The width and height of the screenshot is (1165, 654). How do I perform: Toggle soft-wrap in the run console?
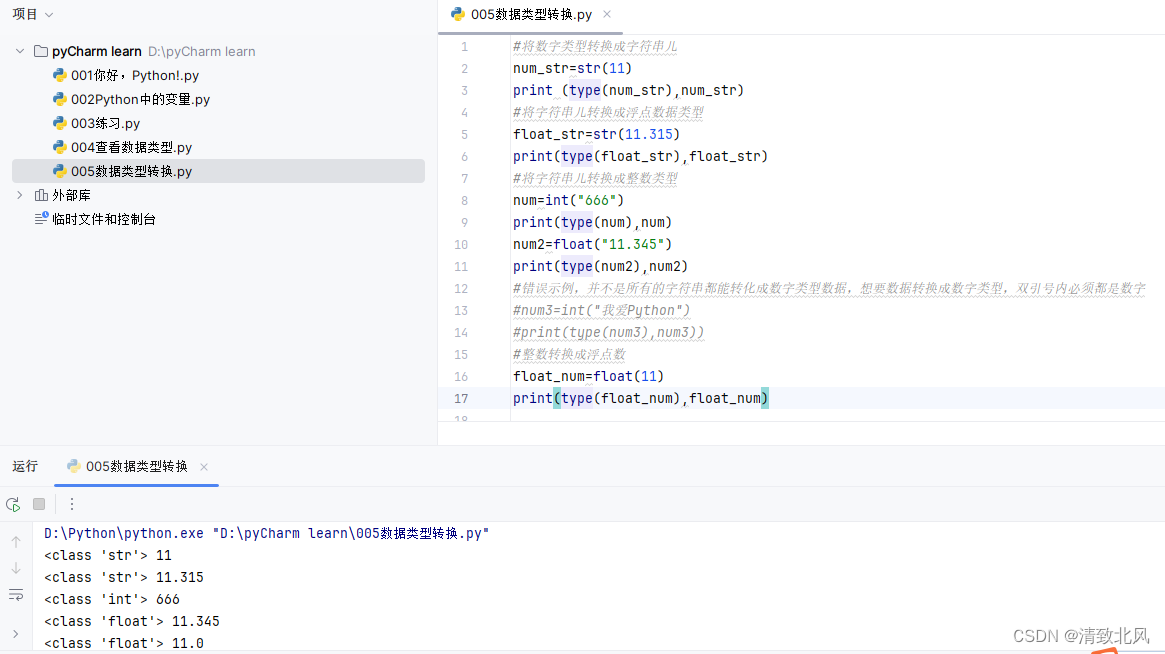point(15,594)
